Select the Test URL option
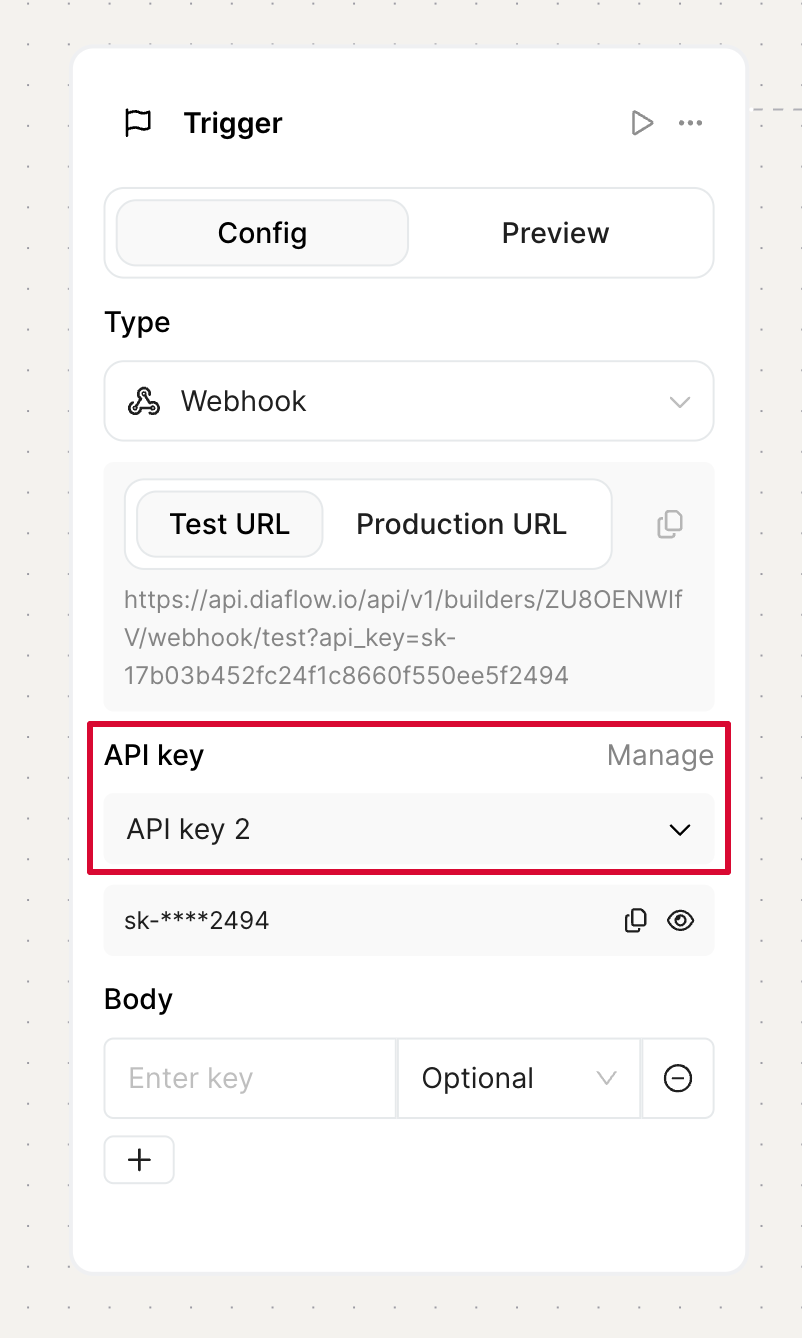 (230, 524)
